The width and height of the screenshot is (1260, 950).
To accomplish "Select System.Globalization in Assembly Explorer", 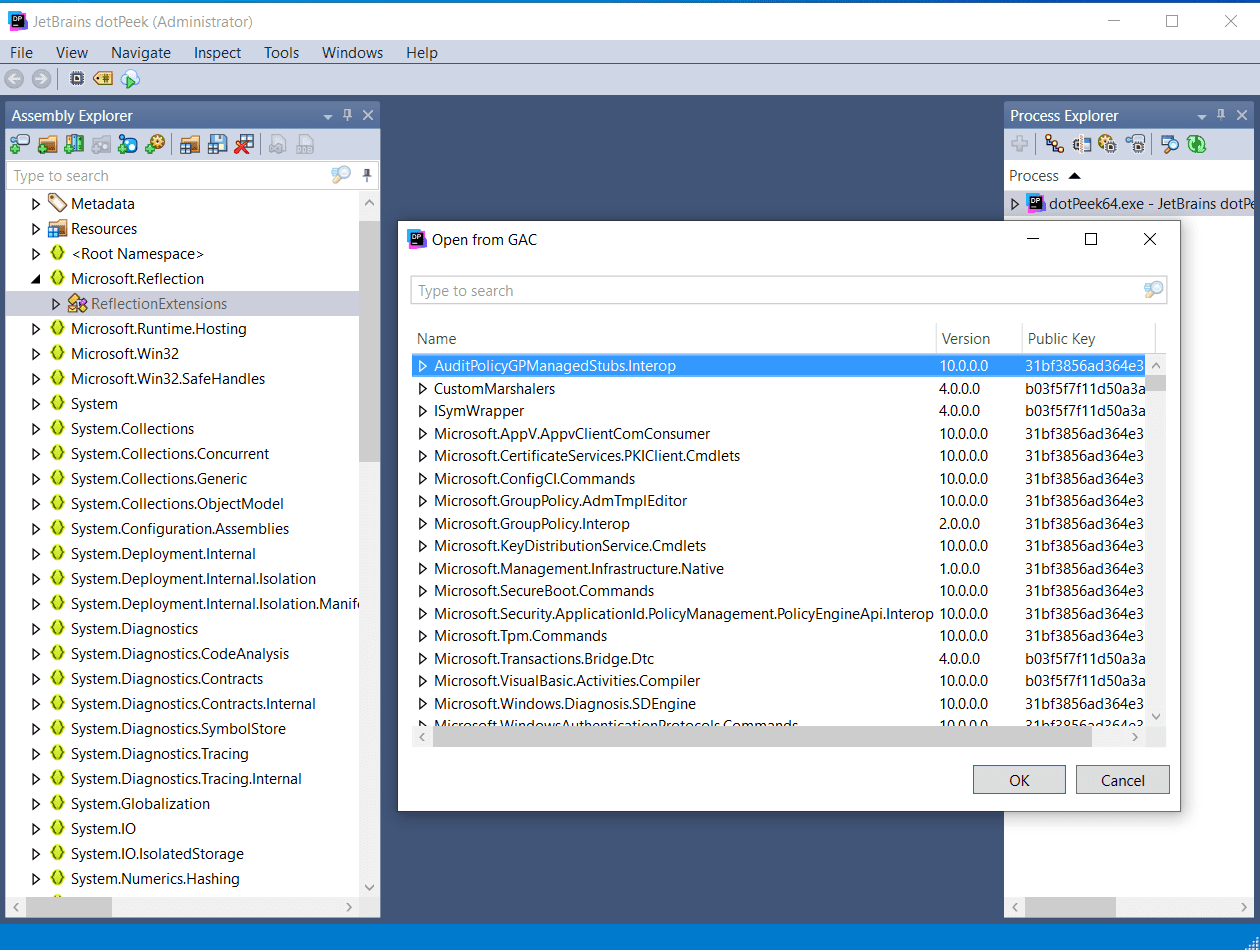I will coord(140,804).
